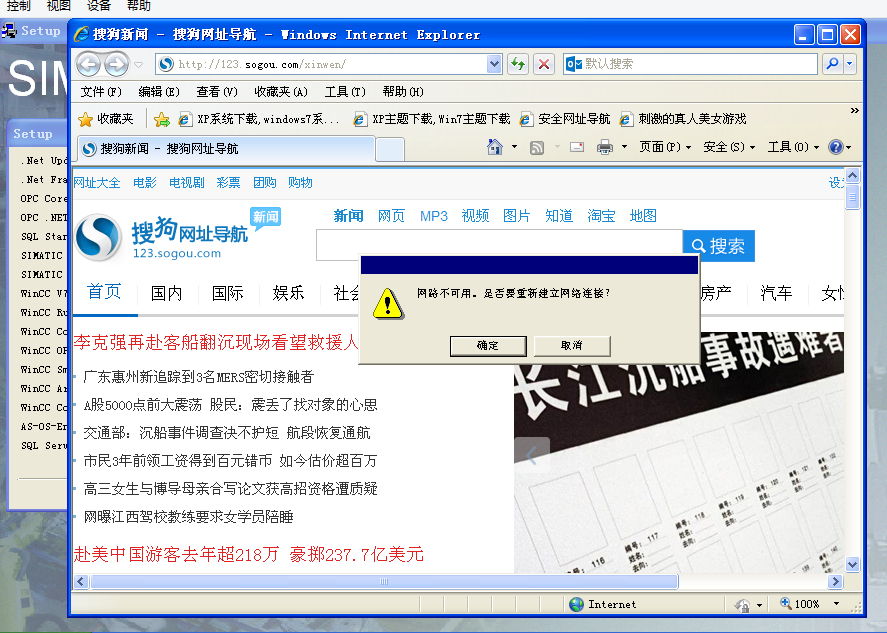Click the Home page icon
The image size is (887, 633).
coord(495,147)
